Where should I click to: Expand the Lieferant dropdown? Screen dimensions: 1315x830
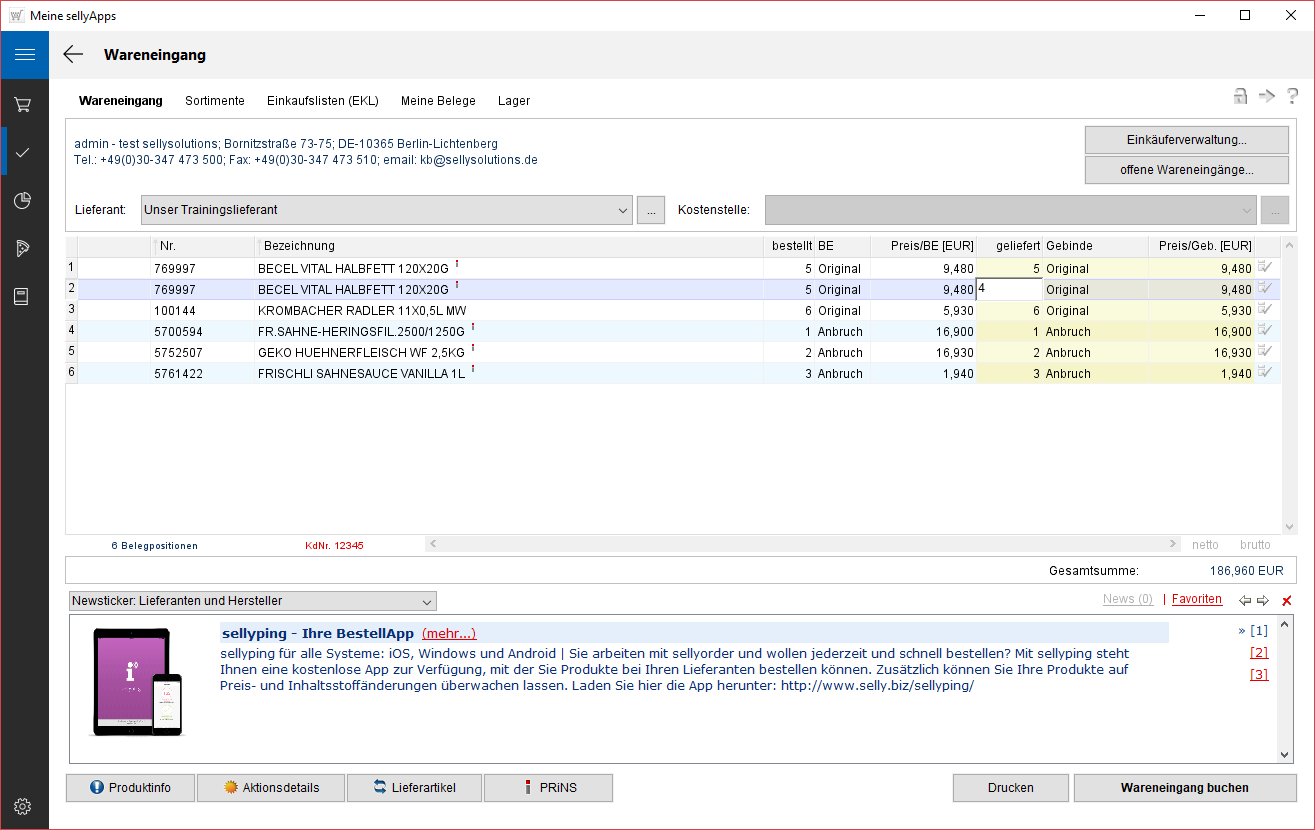(623, 210)
